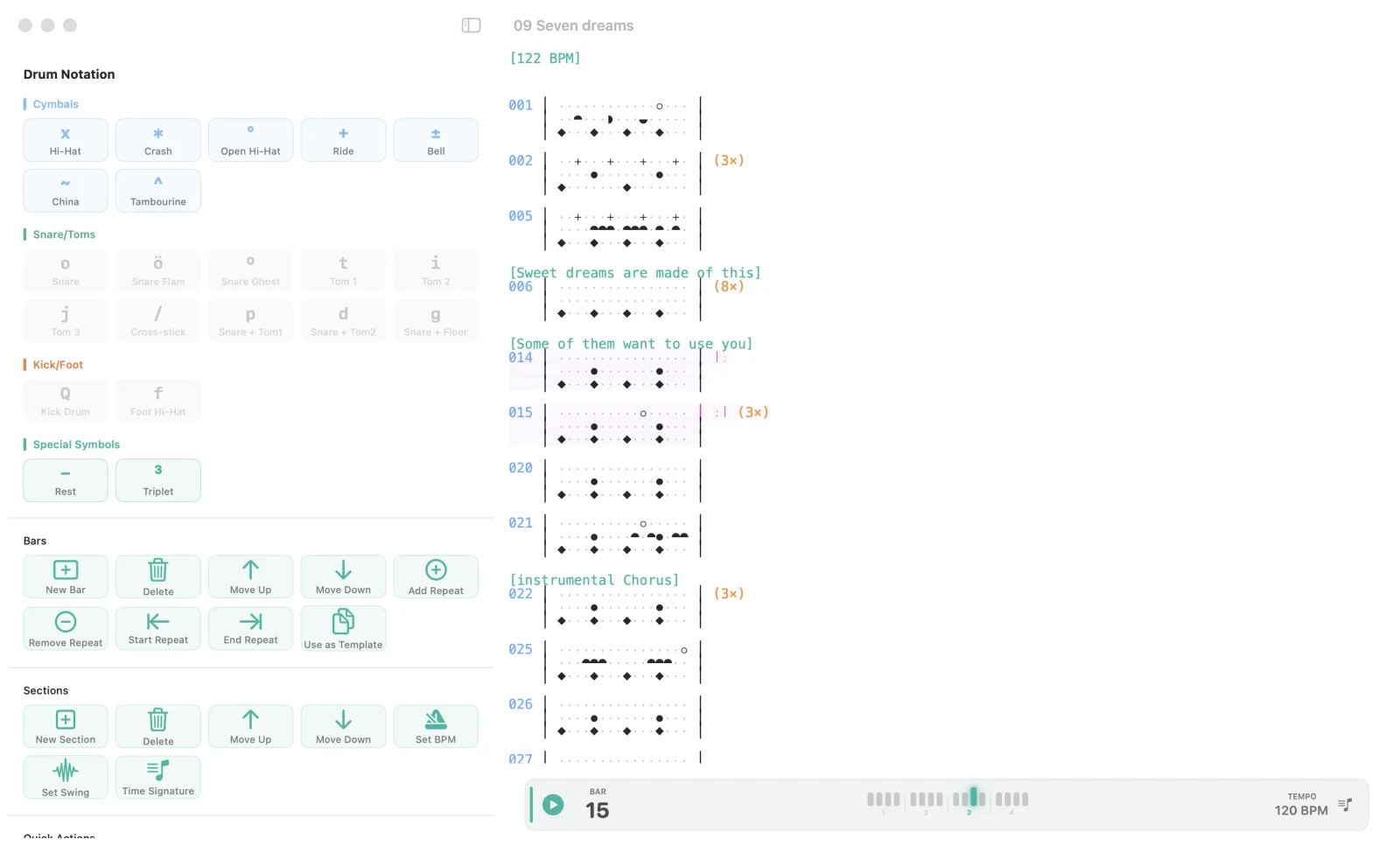This screenshot has width=1400, height=846.
Task: Move the section up
Action: [x=251, y=727]
